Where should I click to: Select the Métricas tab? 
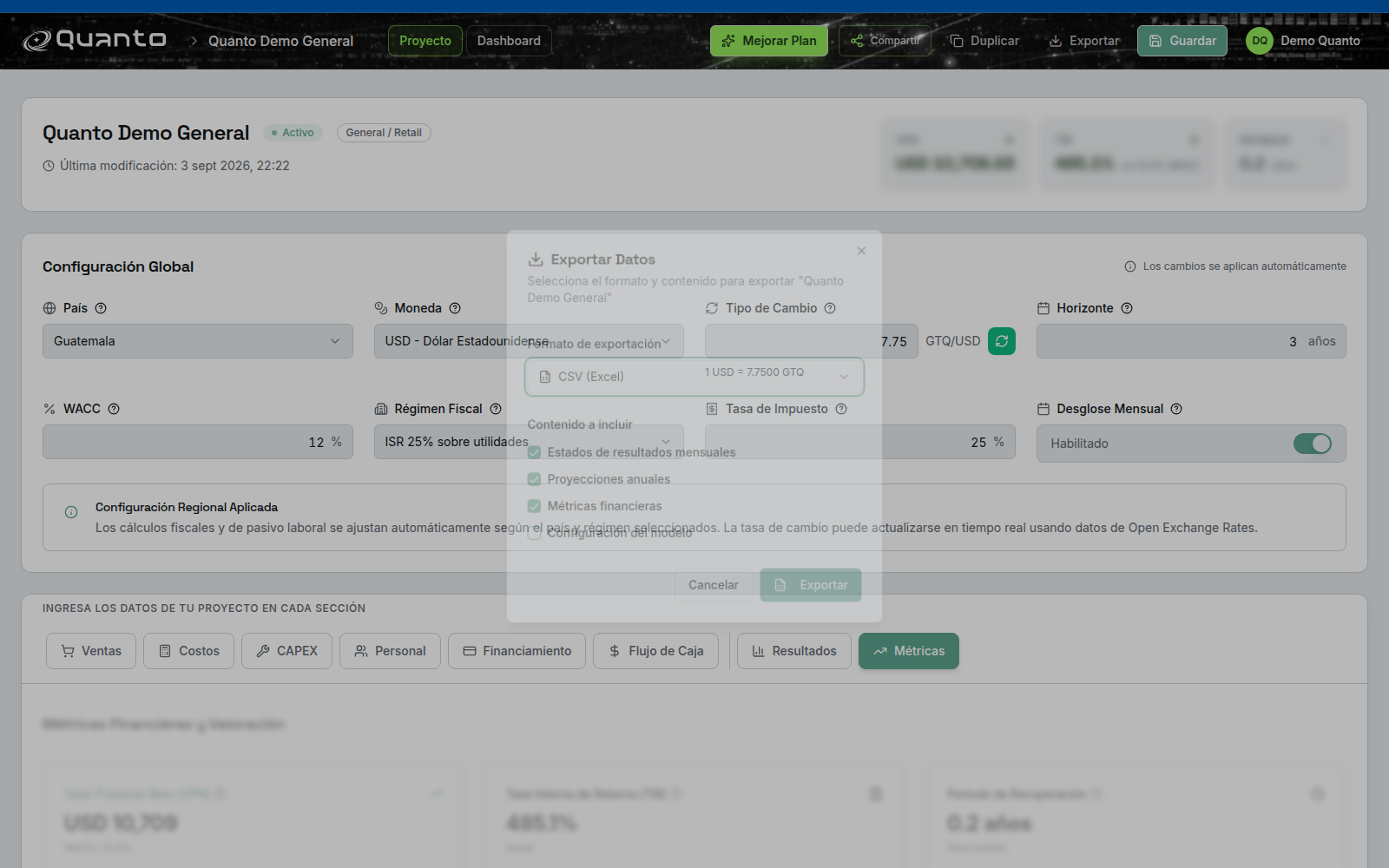[909, 651]
